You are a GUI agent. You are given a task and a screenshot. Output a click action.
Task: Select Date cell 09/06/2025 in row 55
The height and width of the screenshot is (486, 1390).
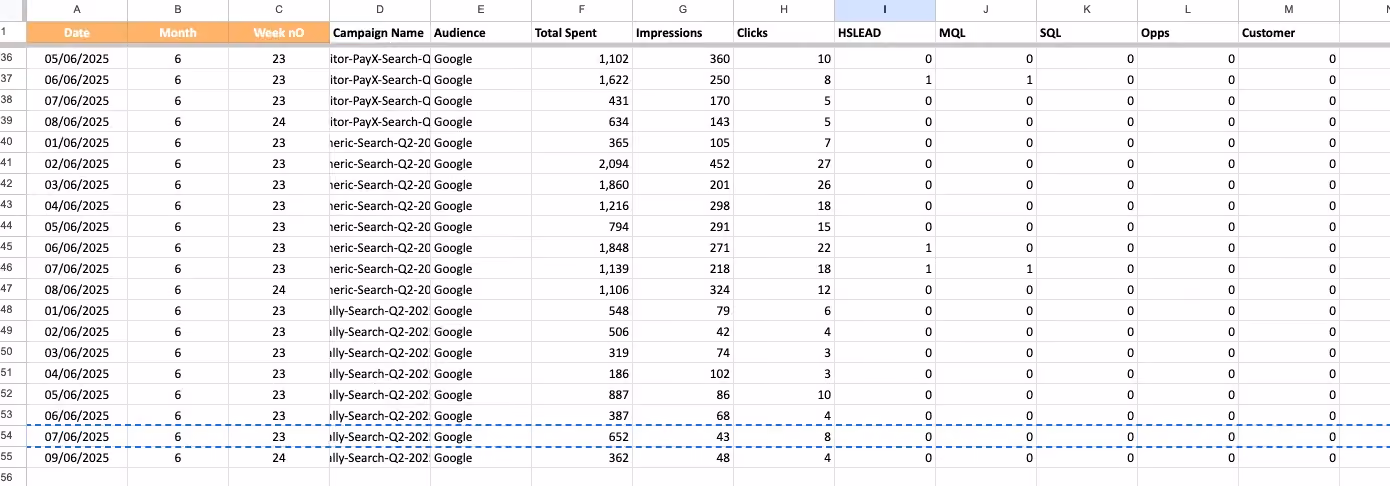(77, 458)
